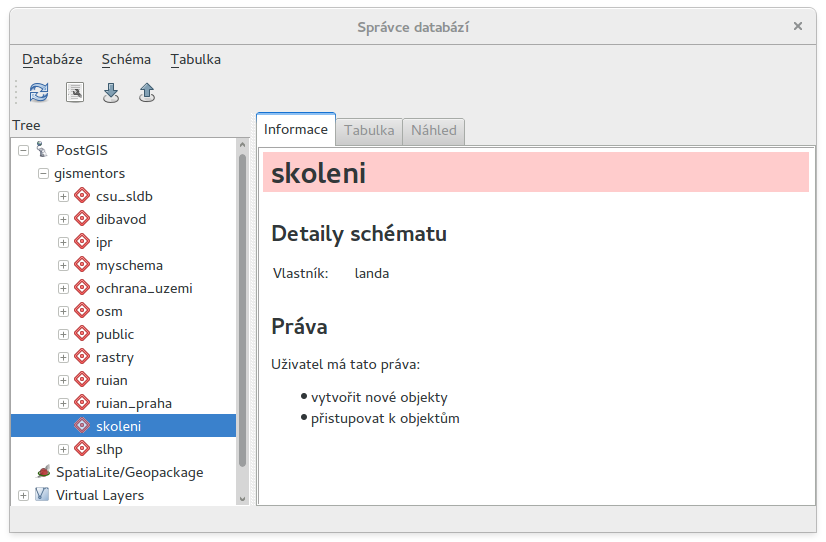Switch to the Informace tab
This screenshot has height=542, width=826.
pos(296,130)
